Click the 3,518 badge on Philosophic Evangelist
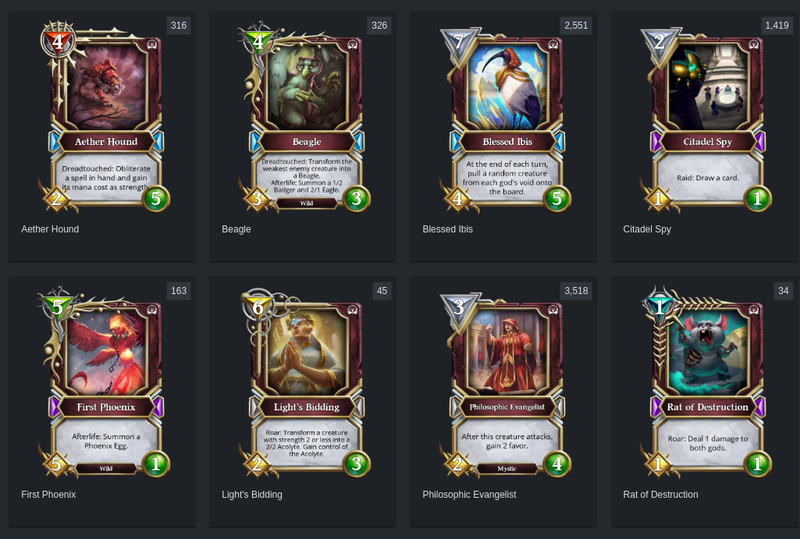This screenshot has width=800, height=539. [576, 291]
